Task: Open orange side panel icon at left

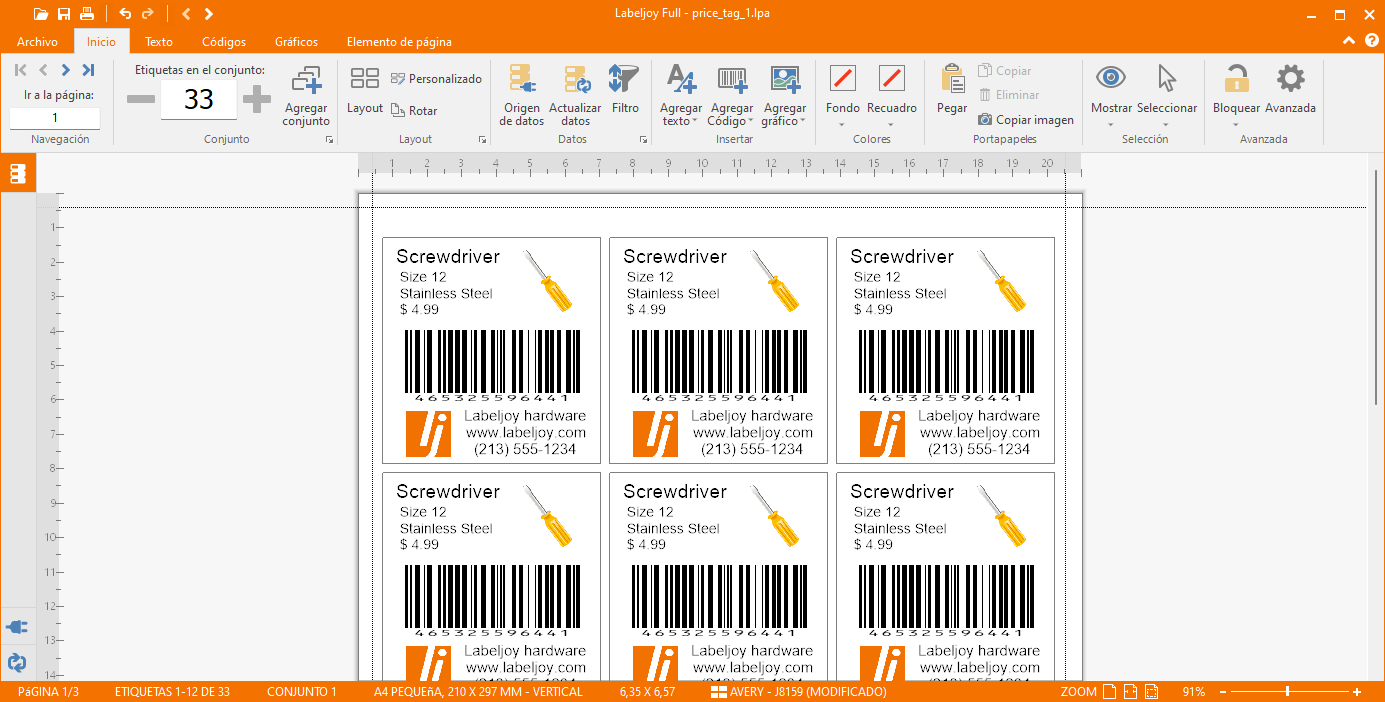Action: (17, 173)
